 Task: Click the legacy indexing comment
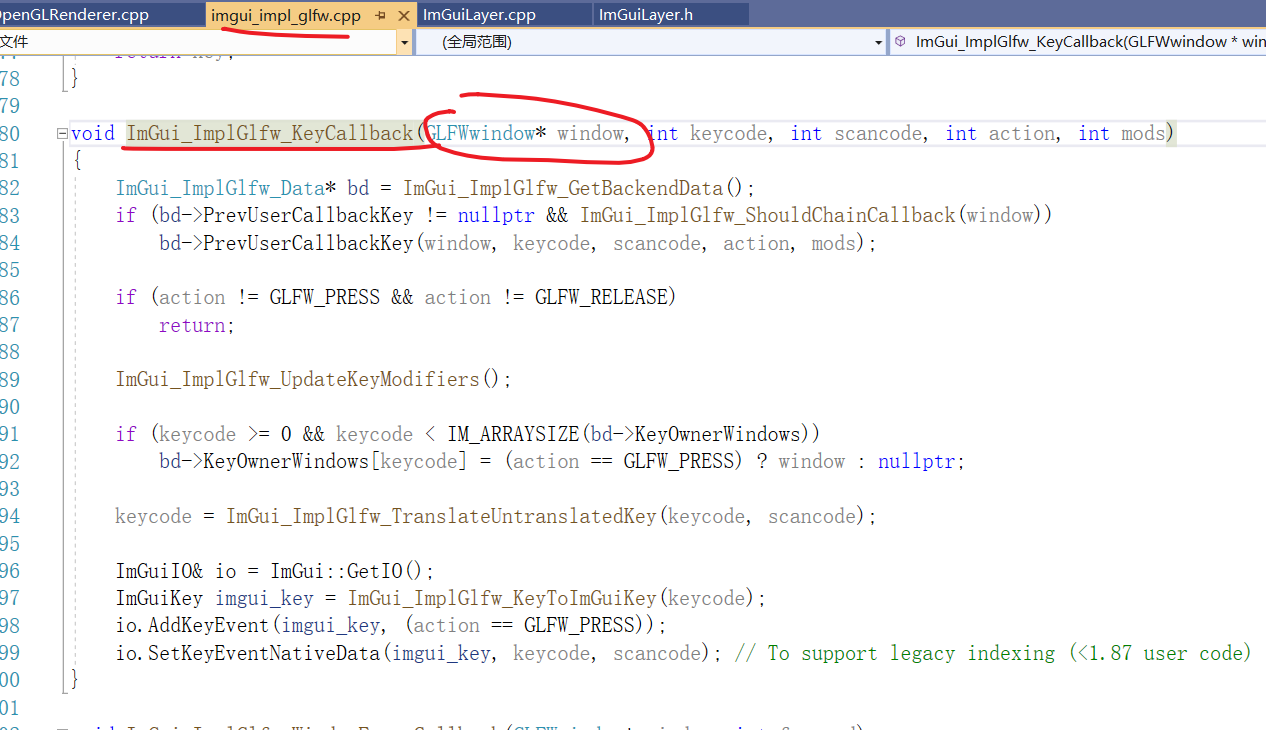point(992,653)
